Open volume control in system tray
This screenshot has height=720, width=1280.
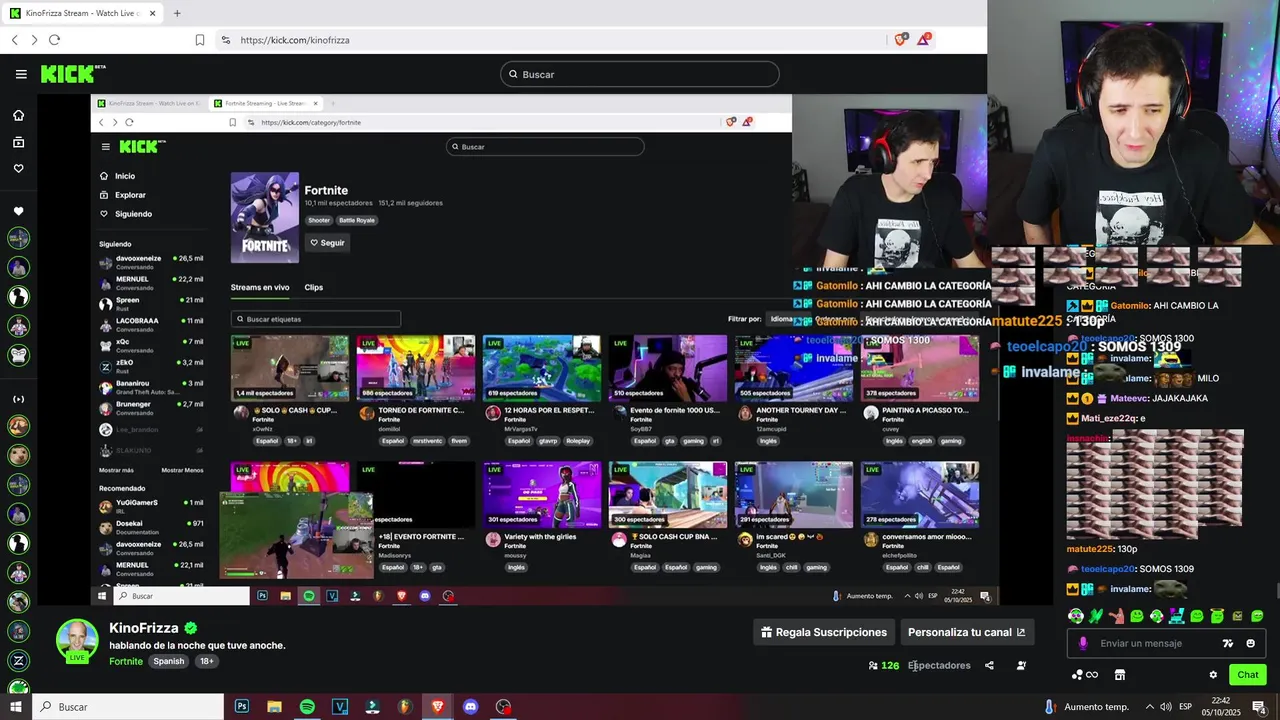tap(1168, 707)
